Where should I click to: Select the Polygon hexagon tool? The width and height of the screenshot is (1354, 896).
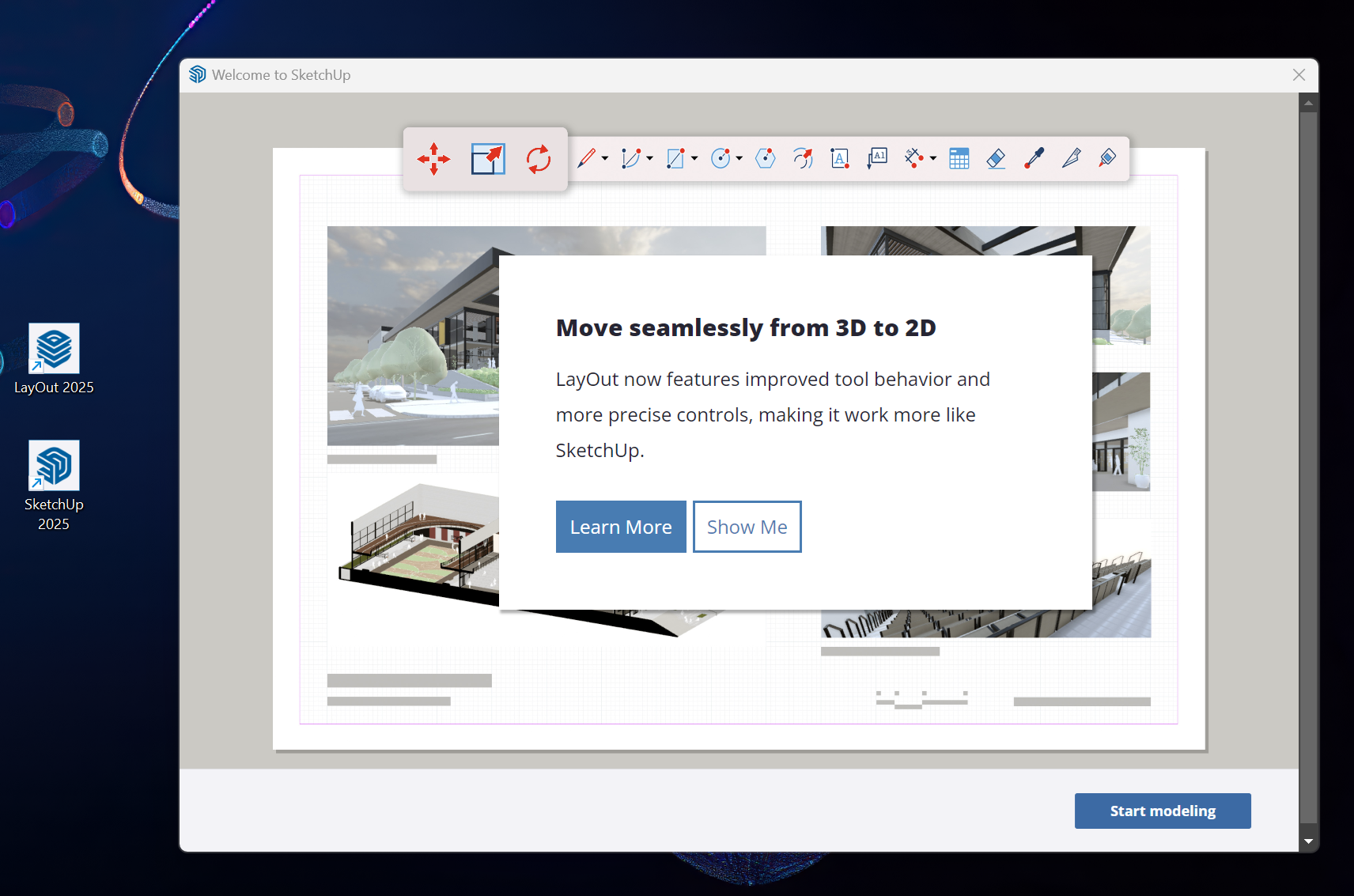click(x=766, y=158)
